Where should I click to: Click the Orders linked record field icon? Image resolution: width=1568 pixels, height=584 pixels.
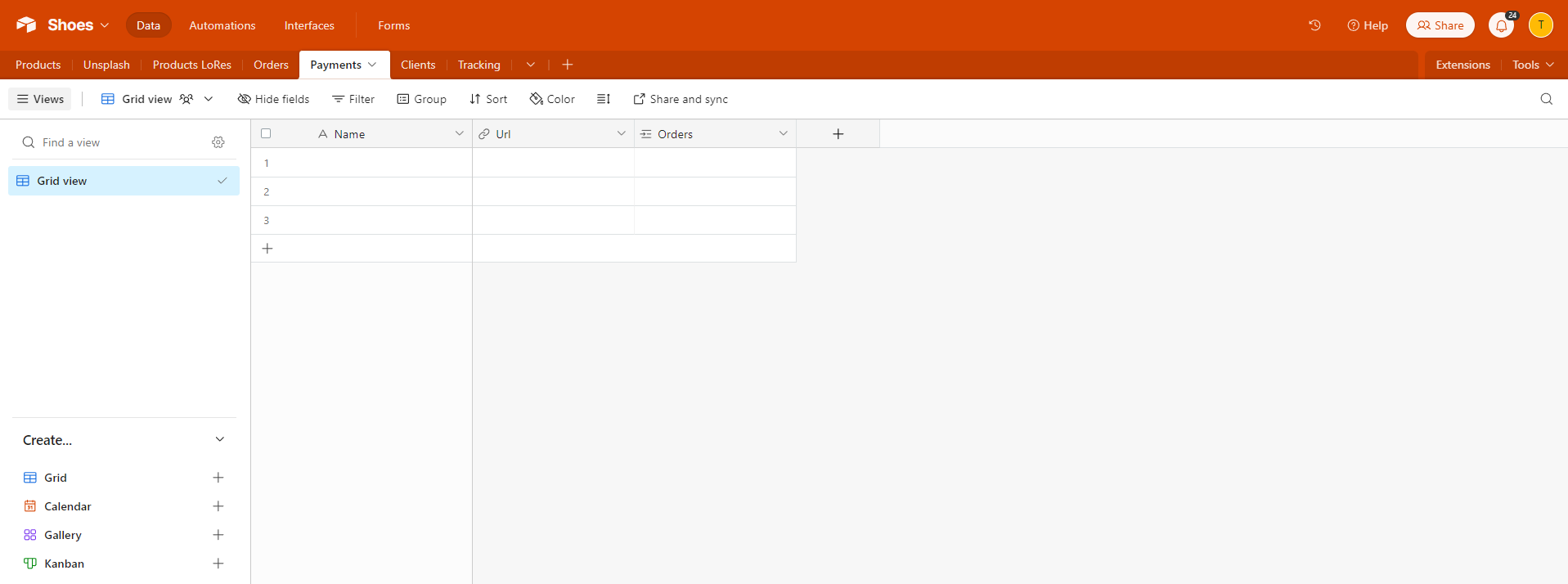(646, 134)
